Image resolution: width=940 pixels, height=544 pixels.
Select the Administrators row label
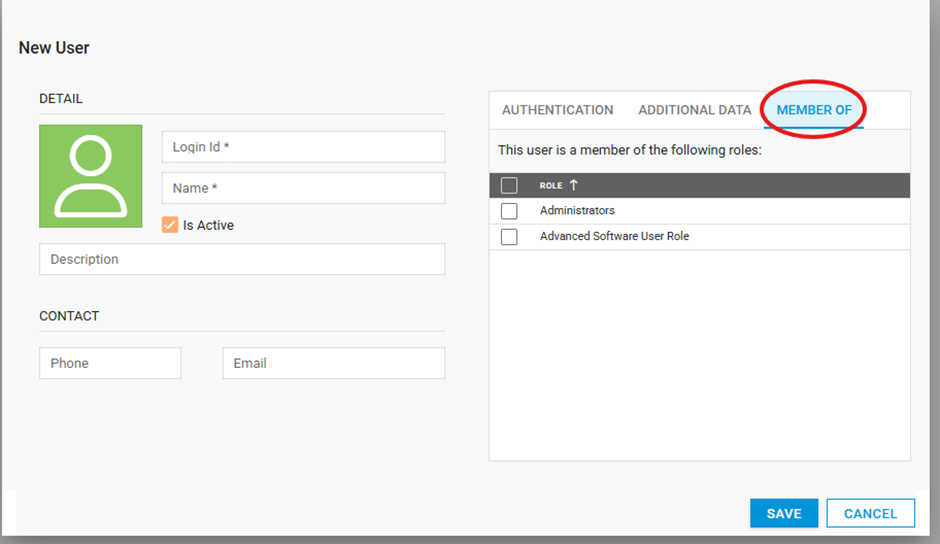click(x=577, y=211)
